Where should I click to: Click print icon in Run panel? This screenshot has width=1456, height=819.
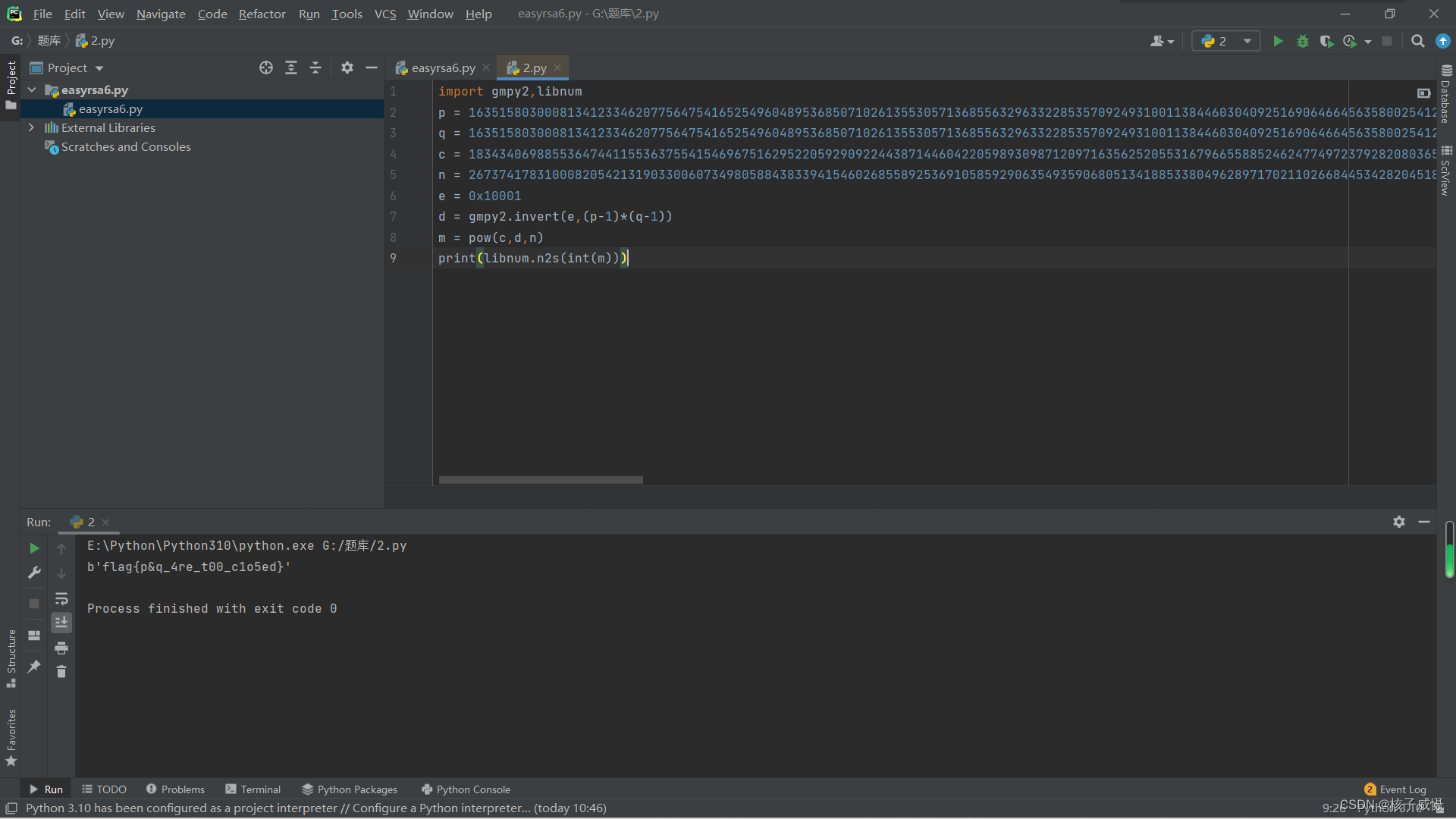point(61,648)
